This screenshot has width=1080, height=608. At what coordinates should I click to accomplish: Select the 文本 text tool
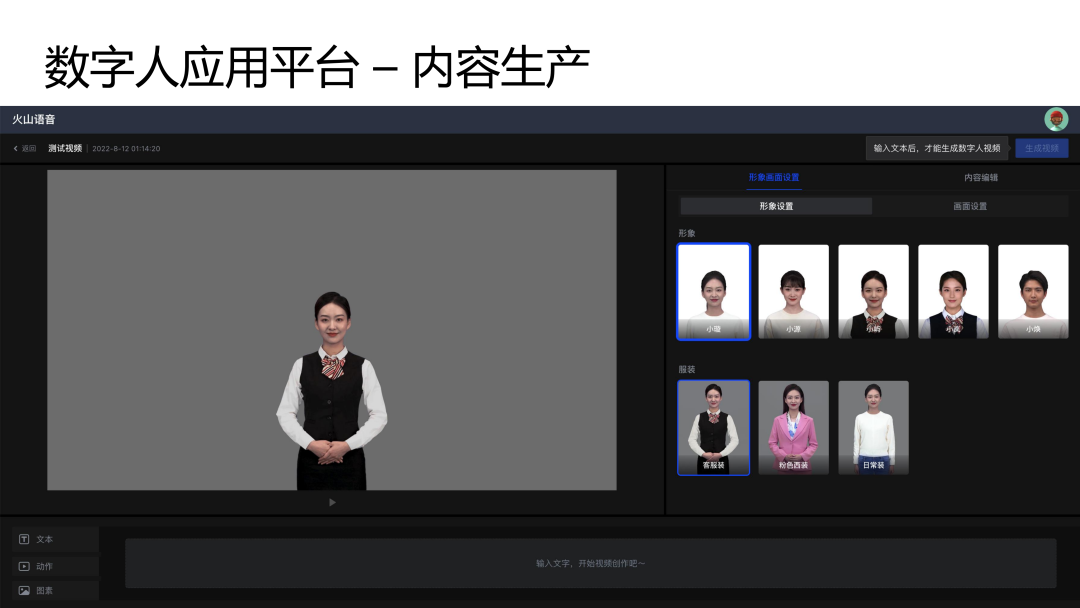[x=56, y=539]
